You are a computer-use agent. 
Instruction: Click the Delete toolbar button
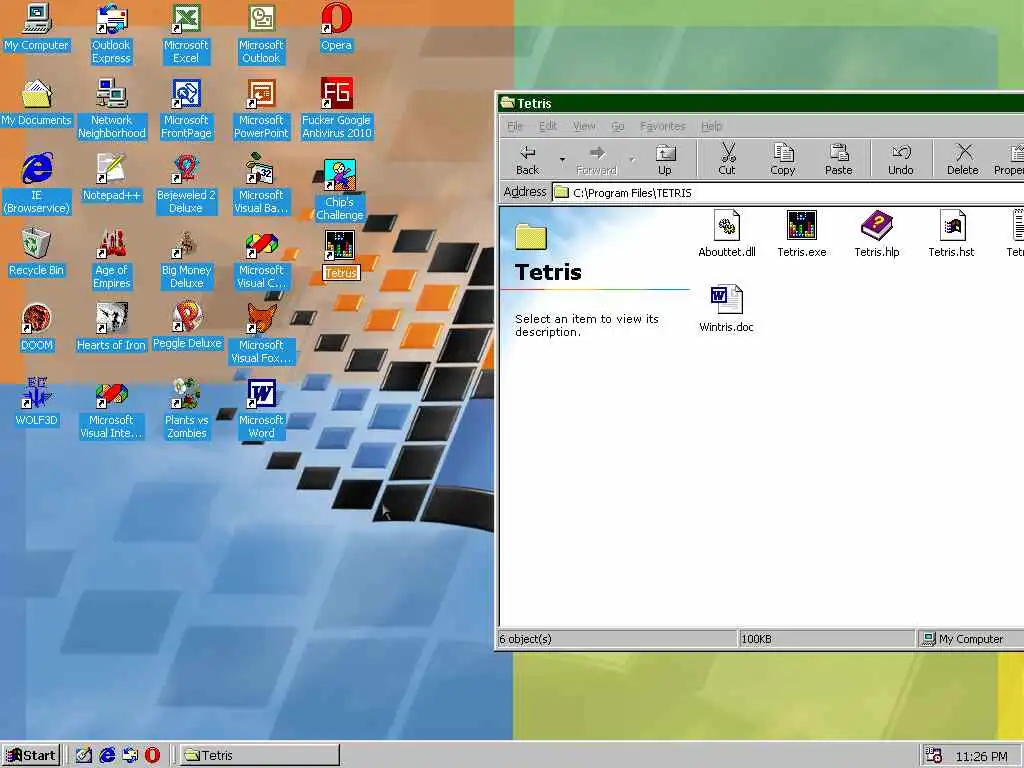pyautogui.click(x=963, y=159)
